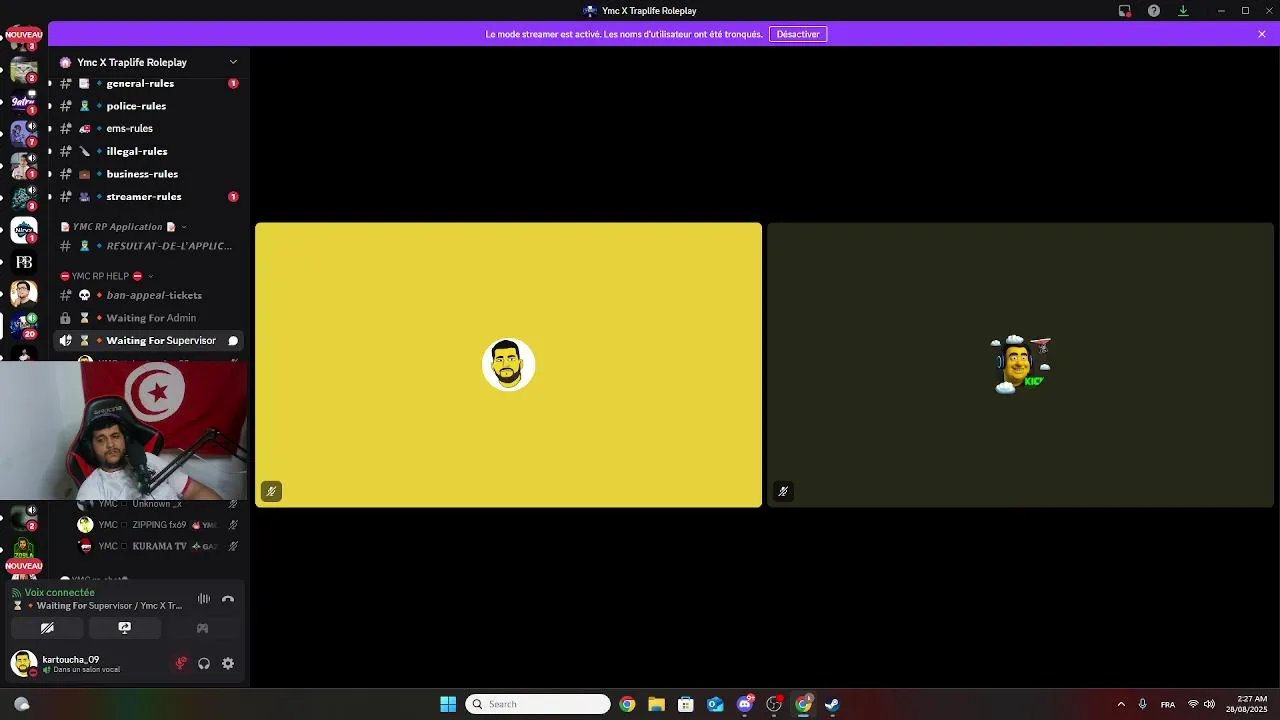The image size is (1280, 720).
Task: Click Voix connectée connection status
Action: (59, 593)
